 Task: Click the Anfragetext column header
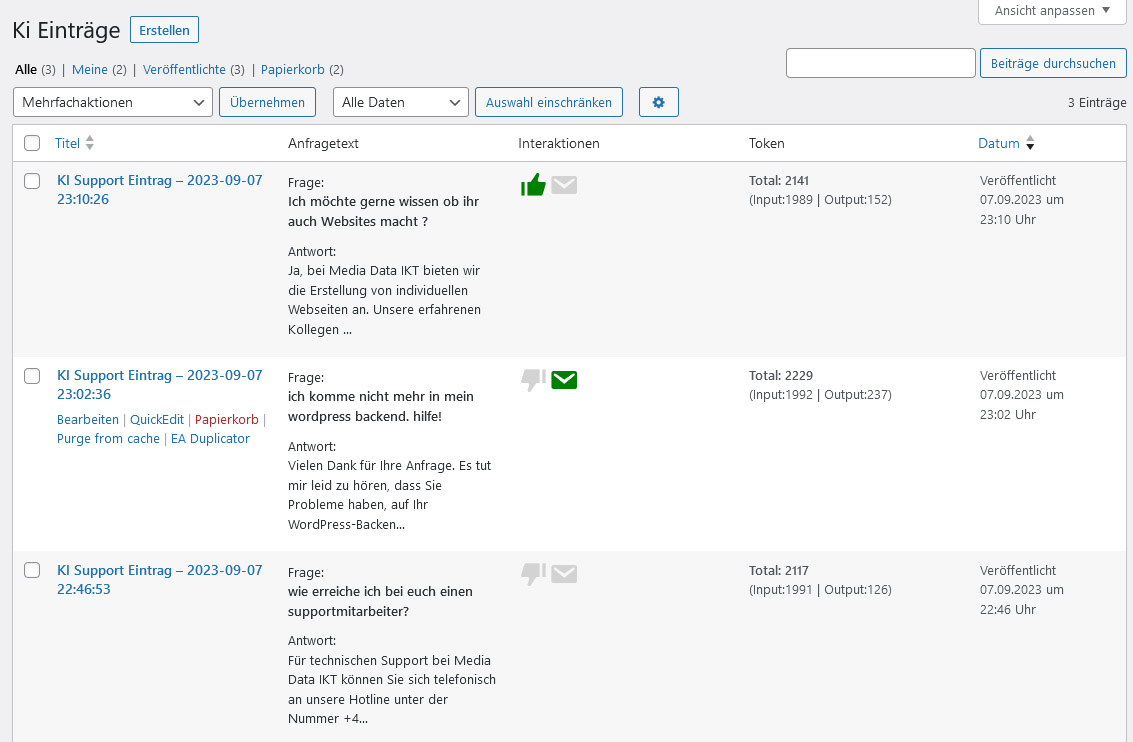coord(323,143)
